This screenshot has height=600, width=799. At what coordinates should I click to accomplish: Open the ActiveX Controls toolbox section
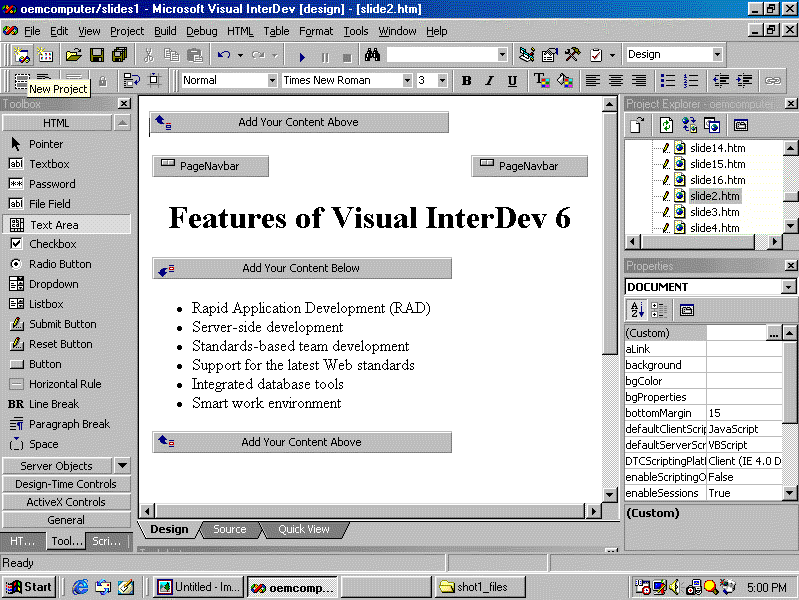66,502
